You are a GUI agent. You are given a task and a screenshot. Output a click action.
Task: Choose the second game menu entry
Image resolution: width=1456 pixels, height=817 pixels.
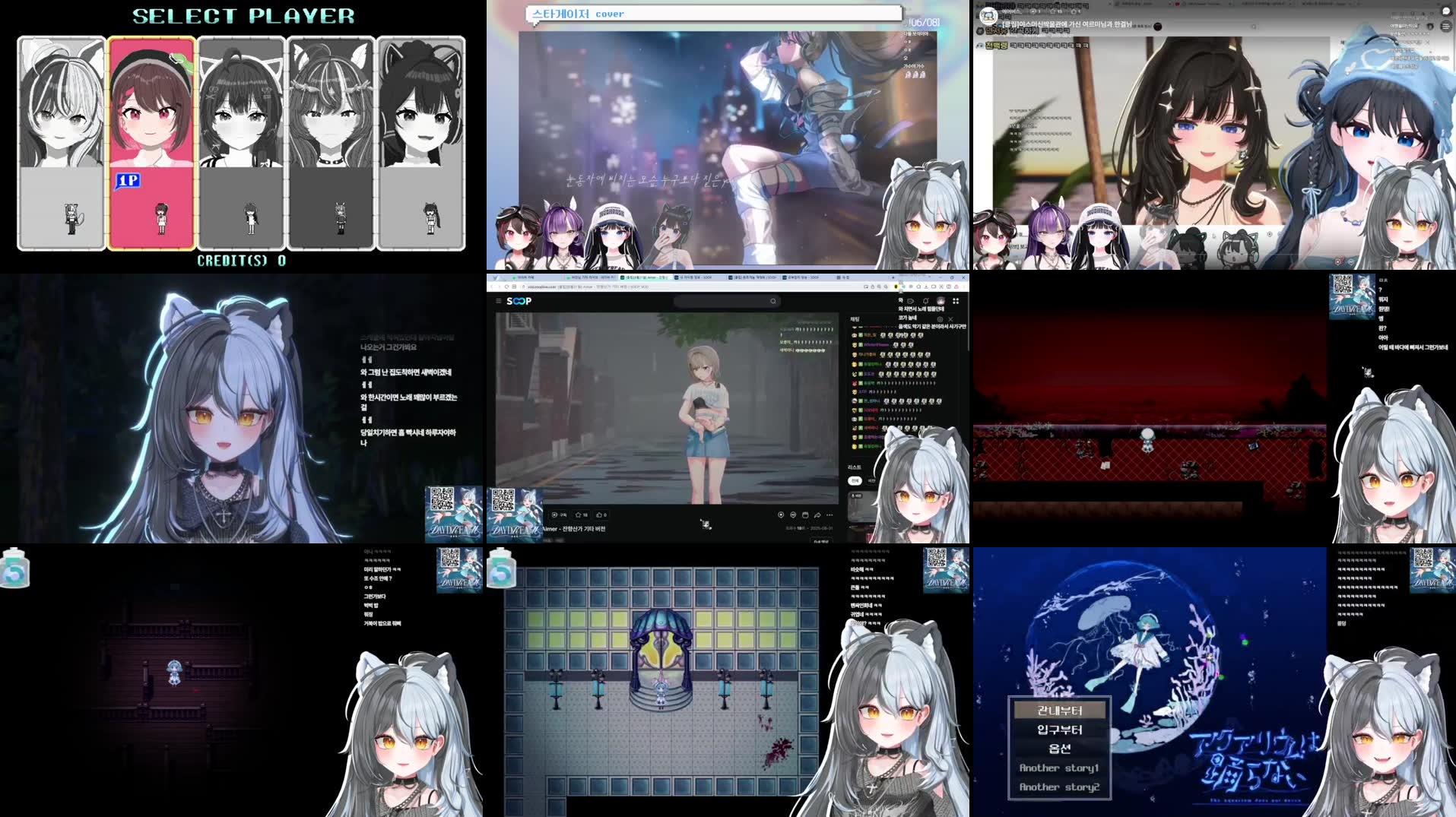[1060, 730]
